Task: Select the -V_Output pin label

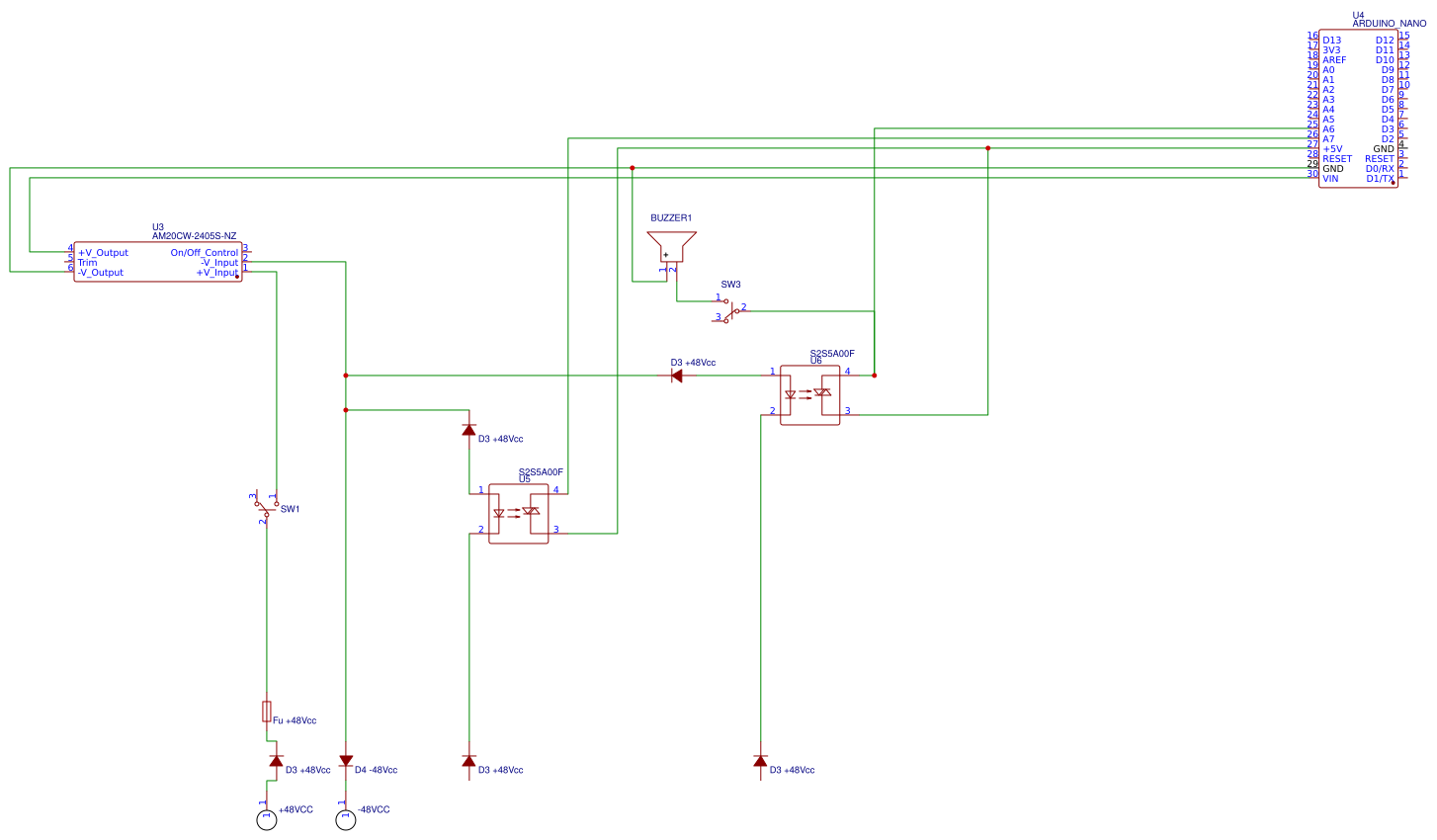Action: pyautogui.click(x=101, y=273)
